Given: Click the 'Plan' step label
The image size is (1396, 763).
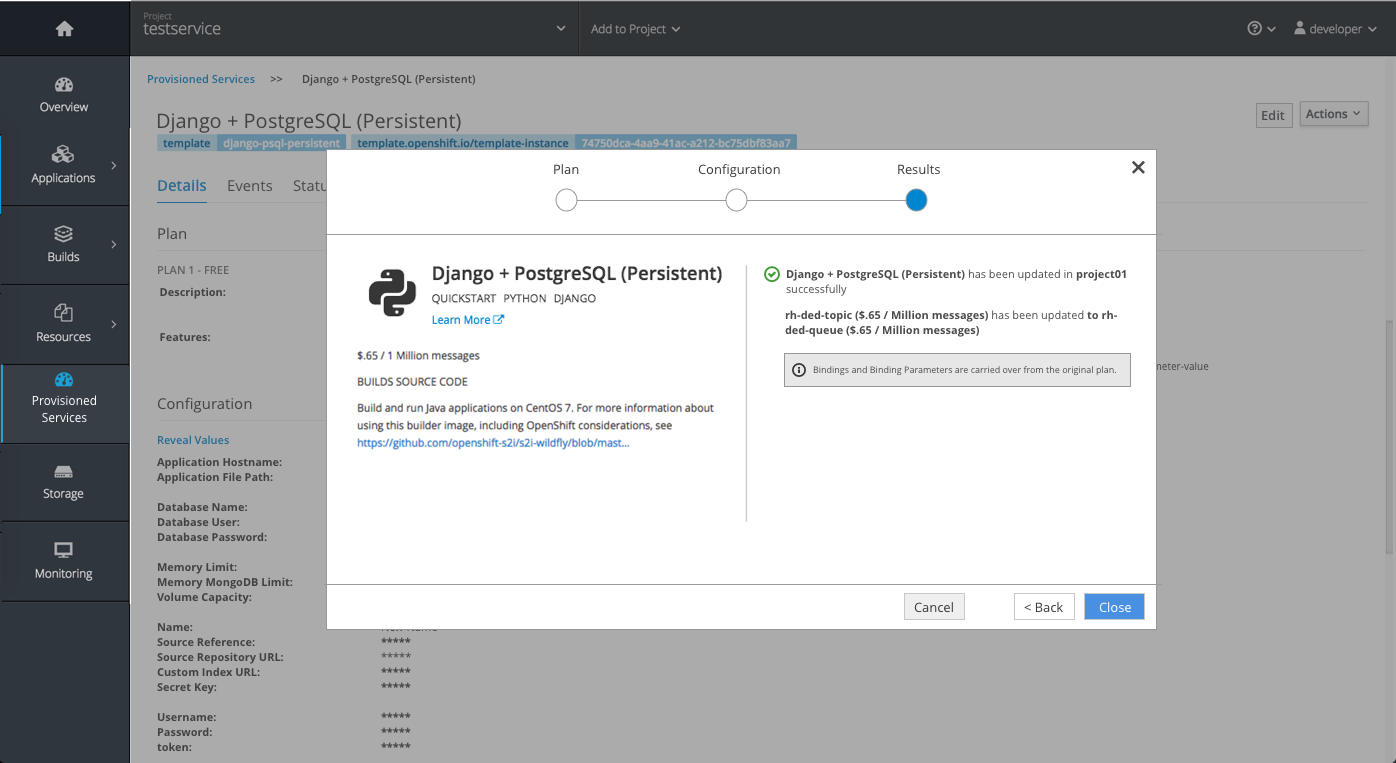Looking at the screenshot, I should [x=566, y=170].
